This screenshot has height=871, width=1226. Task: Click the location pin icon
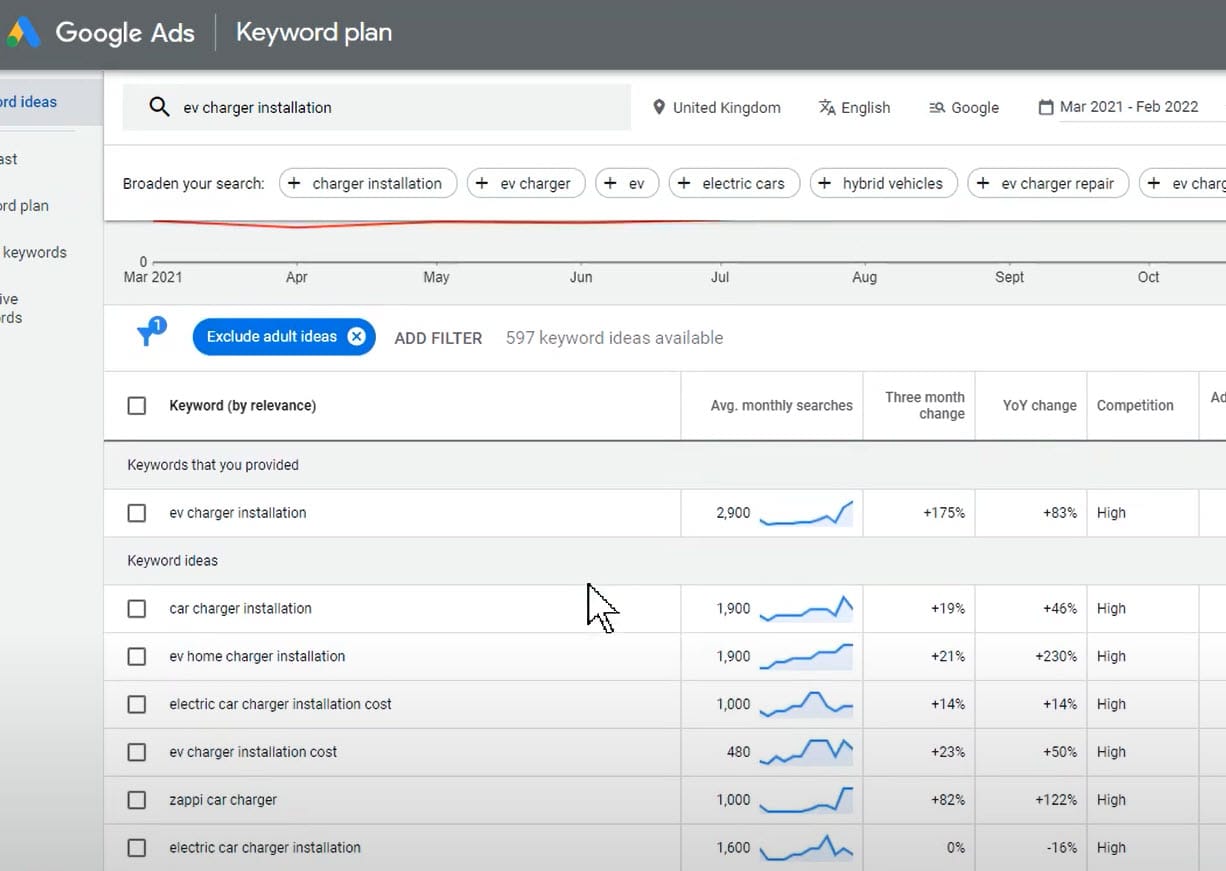(x=659, y=107)
